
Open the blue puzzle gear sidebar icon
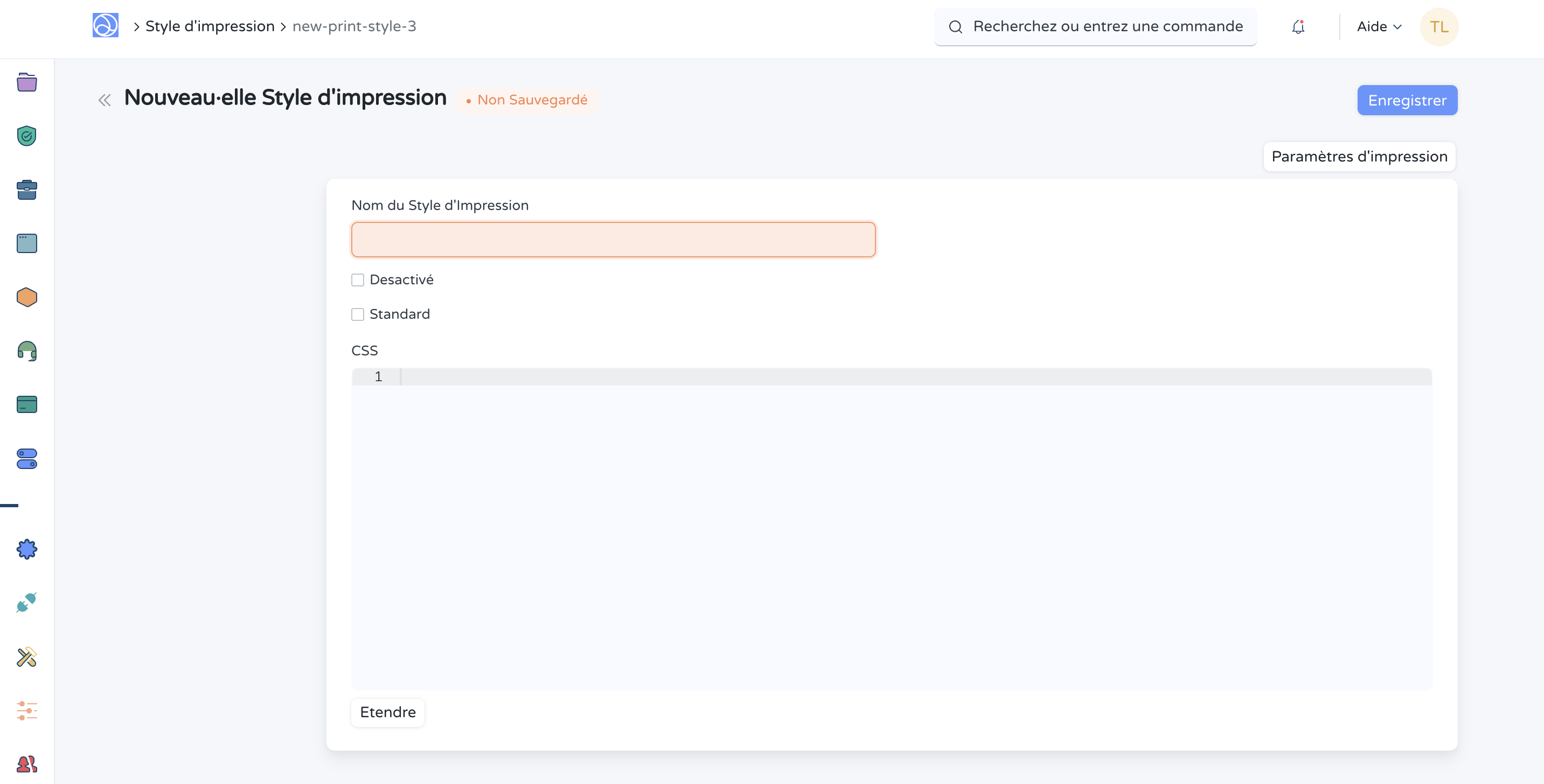(x=26, y=549)
